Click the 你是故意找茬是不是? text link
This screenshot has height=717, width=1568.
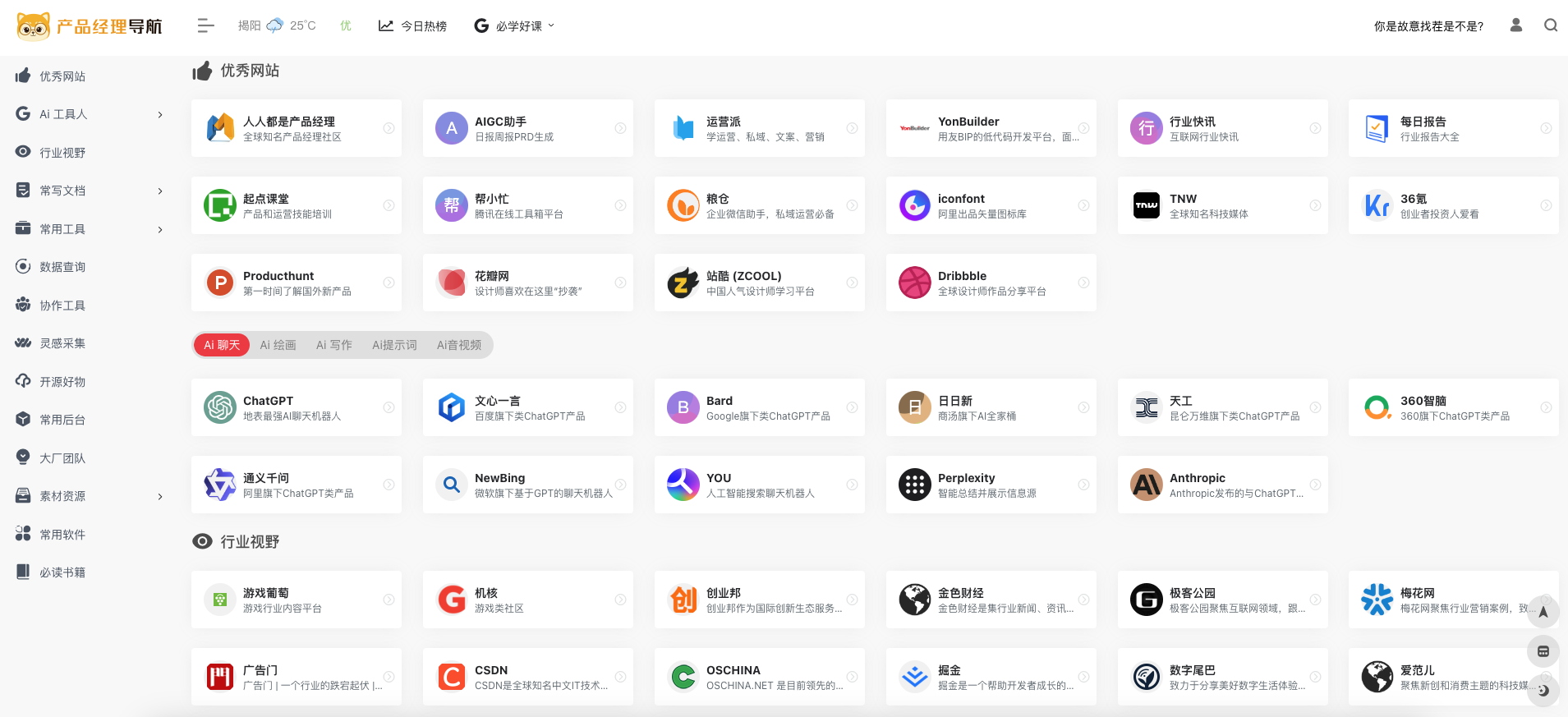pyautogui.click(x=1428, y=26)
